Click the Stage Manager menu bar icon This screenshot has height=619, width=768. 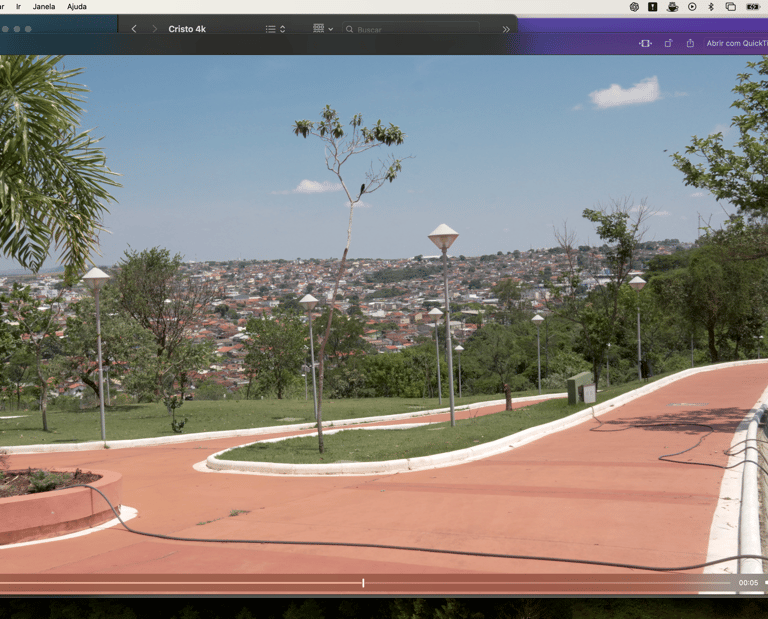(730, 6)
